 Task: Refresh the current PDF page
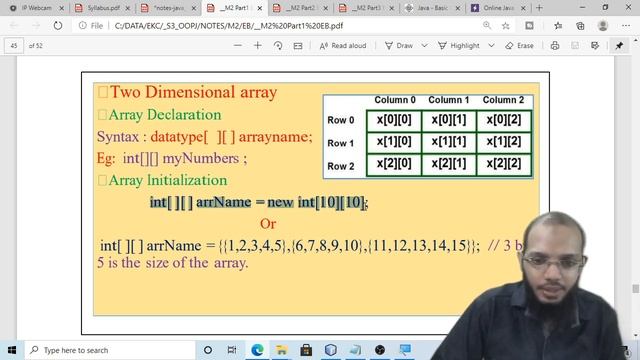tap(58, 26)
